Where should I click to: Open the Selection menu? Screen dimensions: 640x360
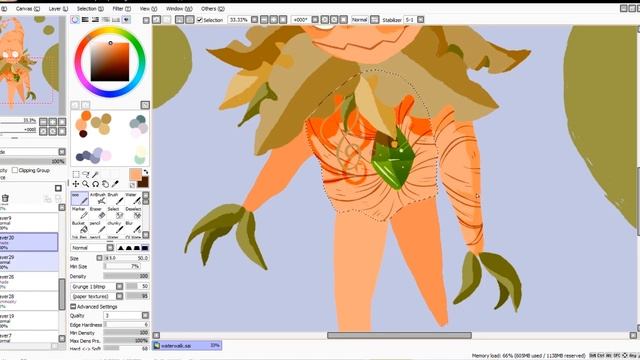click(x=90, y=9)
